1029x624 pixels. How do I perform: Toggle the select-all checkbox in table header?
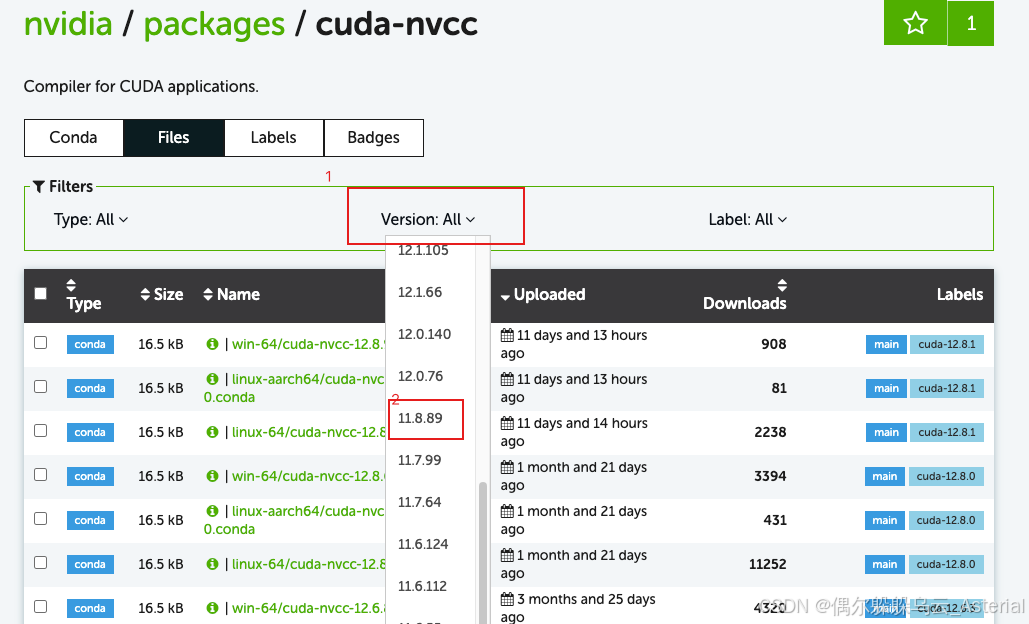click(x=41, y=293)
